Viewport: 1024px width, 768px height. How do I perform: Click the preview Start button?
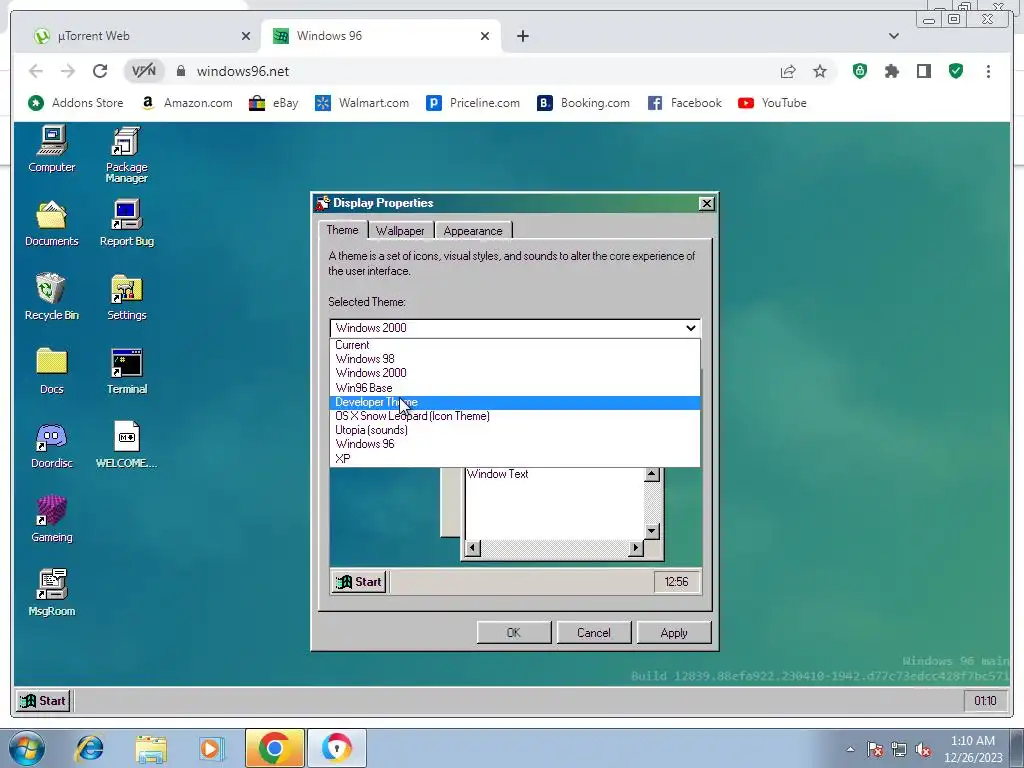(360, 582)
